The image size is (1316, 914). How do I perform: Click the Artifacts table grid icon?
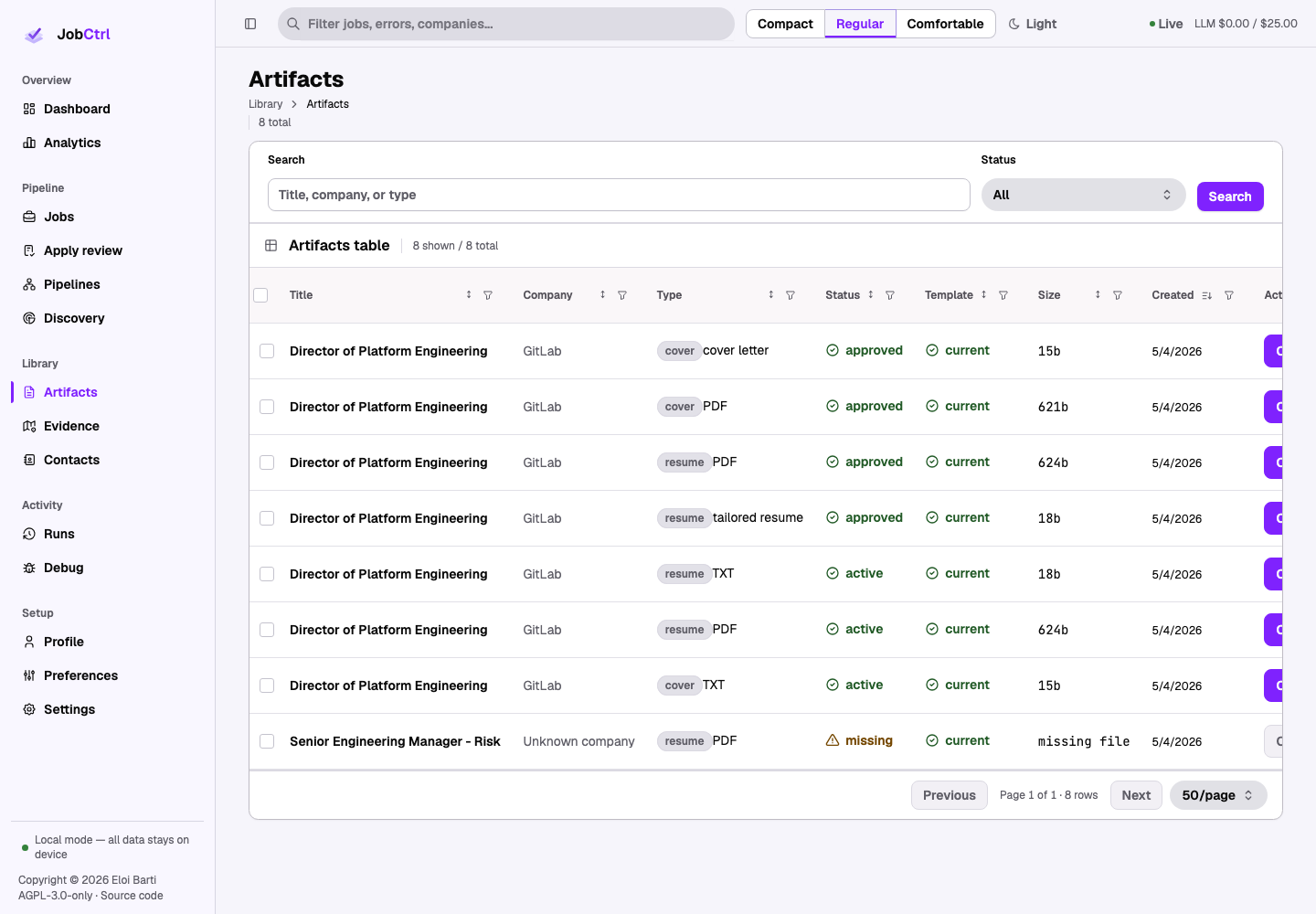coord(271,245)
